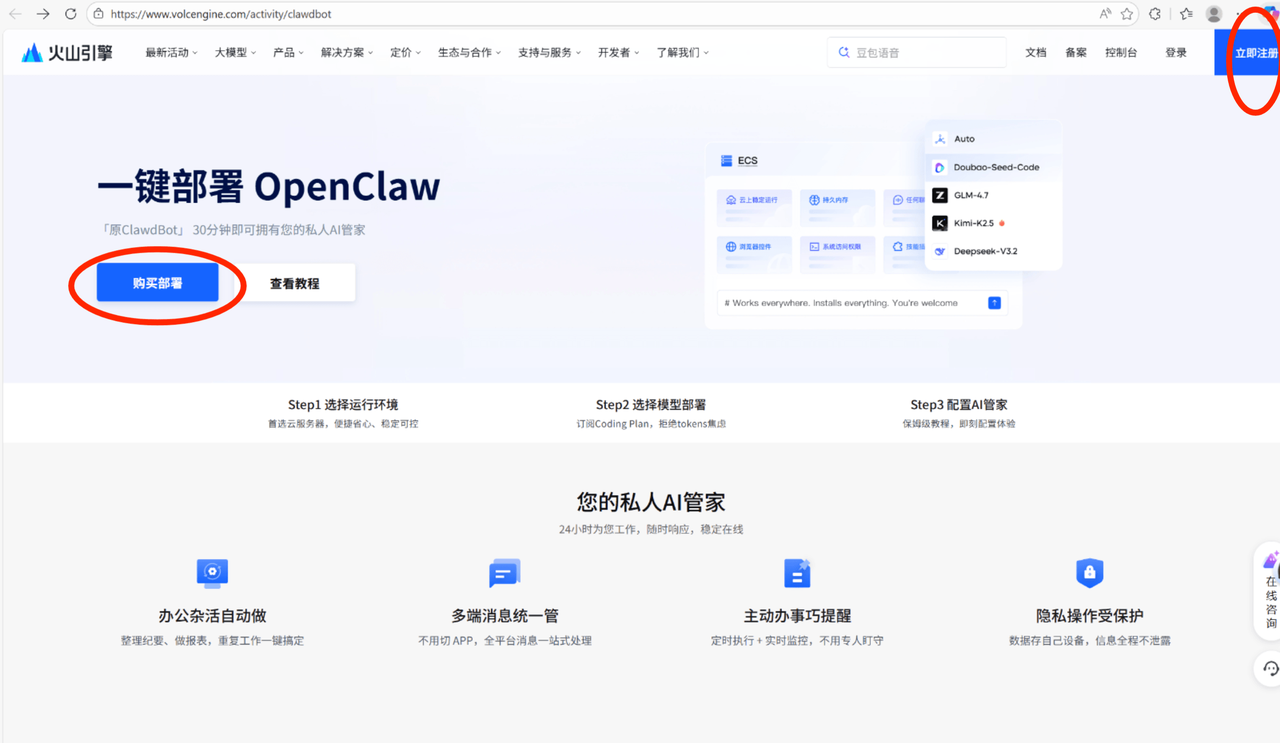This screenshot has width=1280, height=743.
Task: Select the GLM-4.7 model option
Action: (x=993, y=195)
